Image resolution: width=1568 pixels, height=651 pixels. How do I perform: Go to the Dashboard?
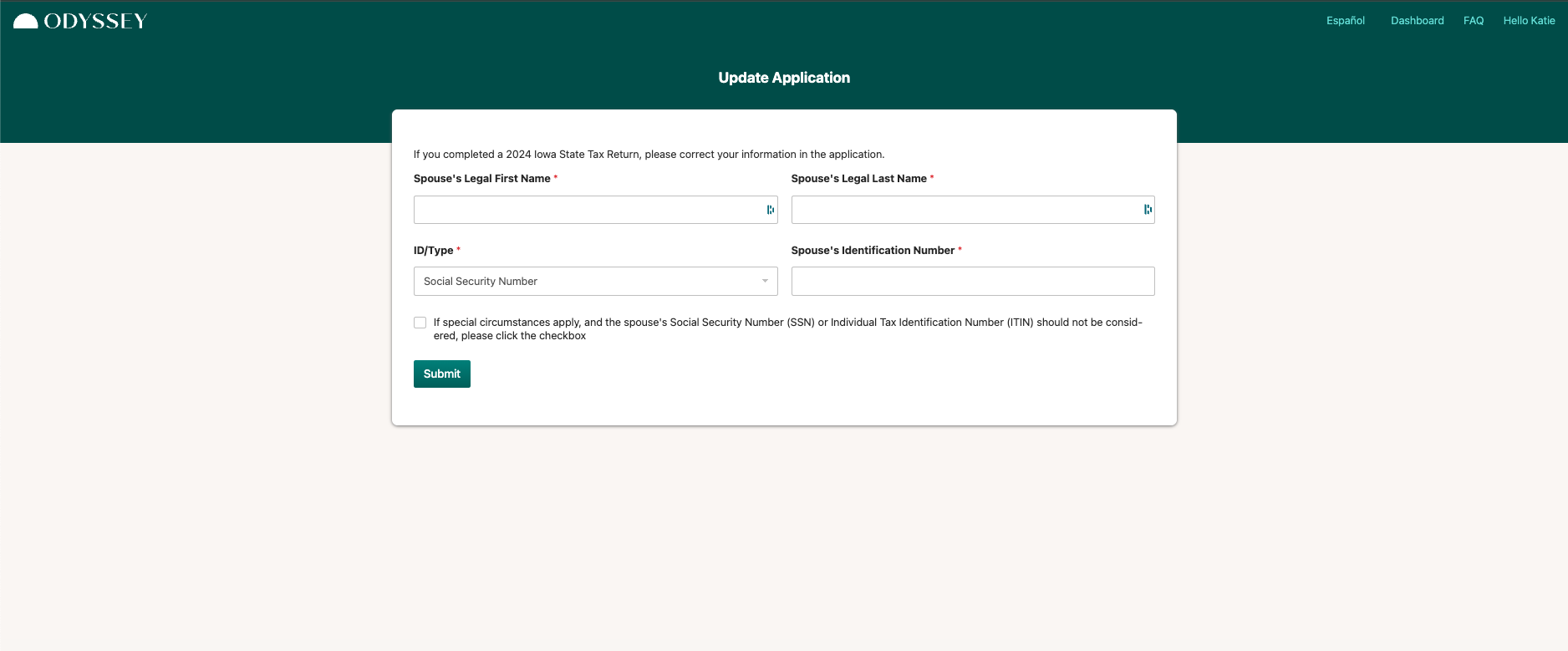[1417, 21]
